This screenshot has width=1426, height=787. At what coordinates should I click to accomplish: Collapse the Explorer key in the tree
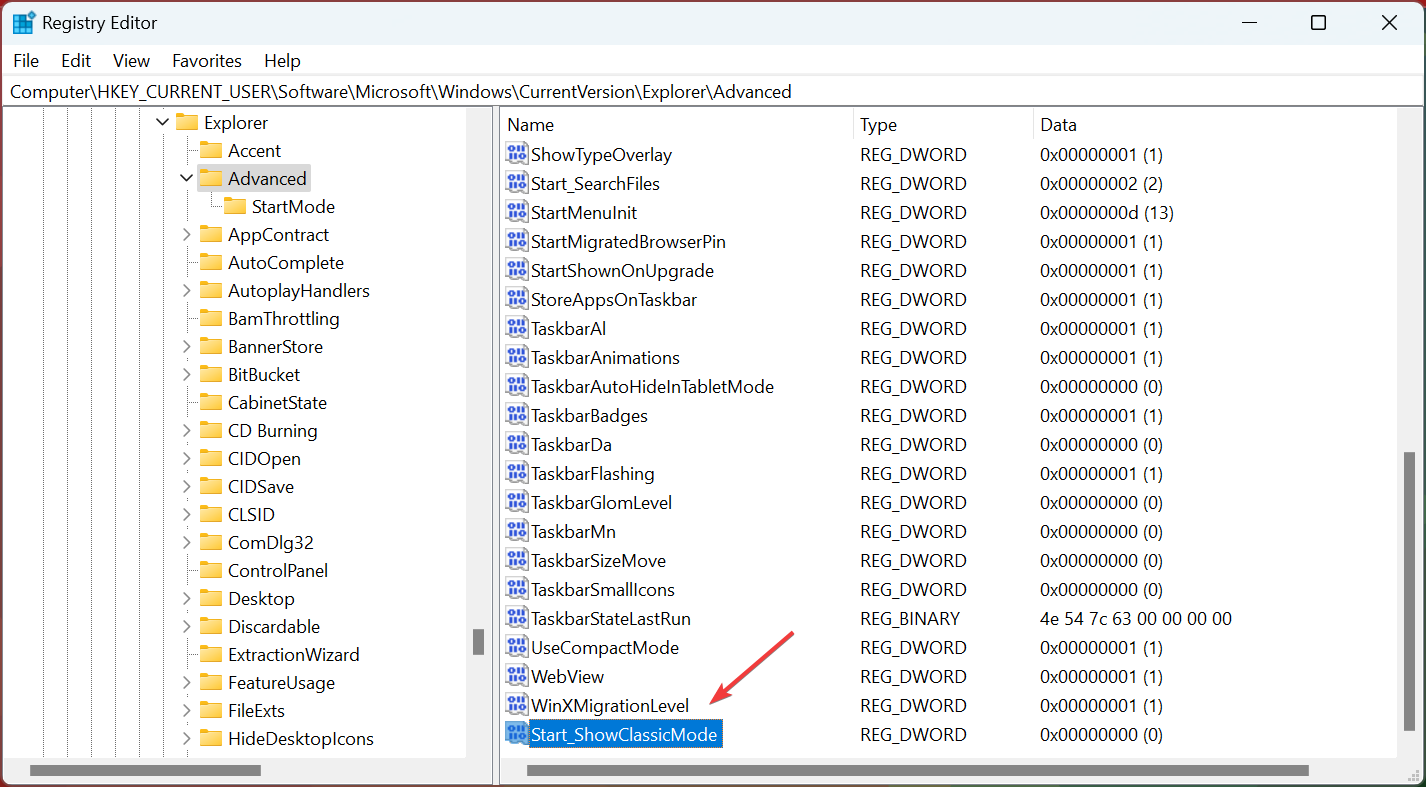click(x=163, y=122)
